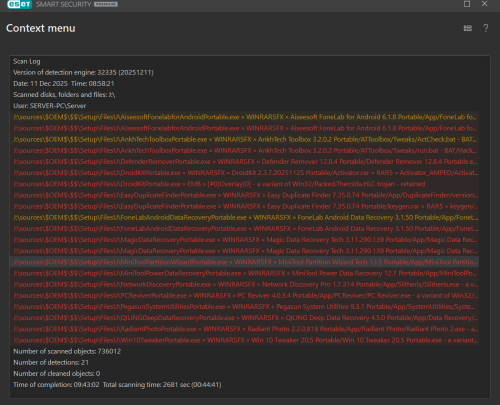The width and height of the screenshot is (500, 405).
Task: Close the ESET Smart Security window
Action: (485, 4)
